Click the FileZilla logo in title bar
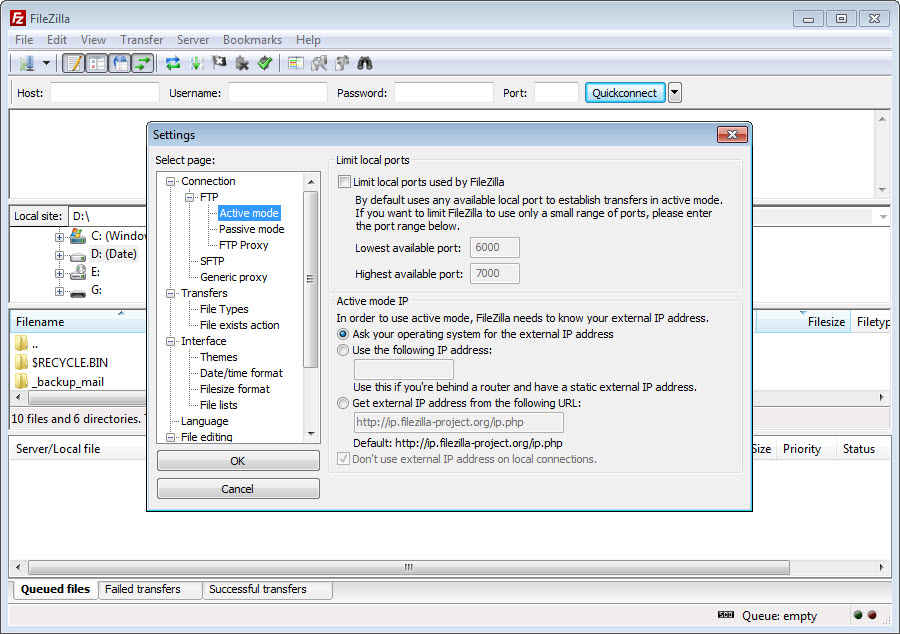The image size is (900, 634). pos(18,18)
